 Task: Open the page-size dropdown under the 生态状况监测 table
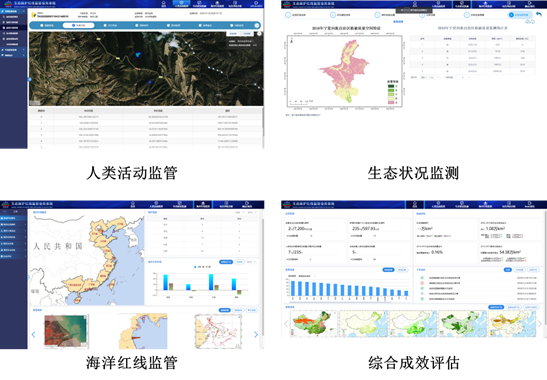[x=430, y=77]
